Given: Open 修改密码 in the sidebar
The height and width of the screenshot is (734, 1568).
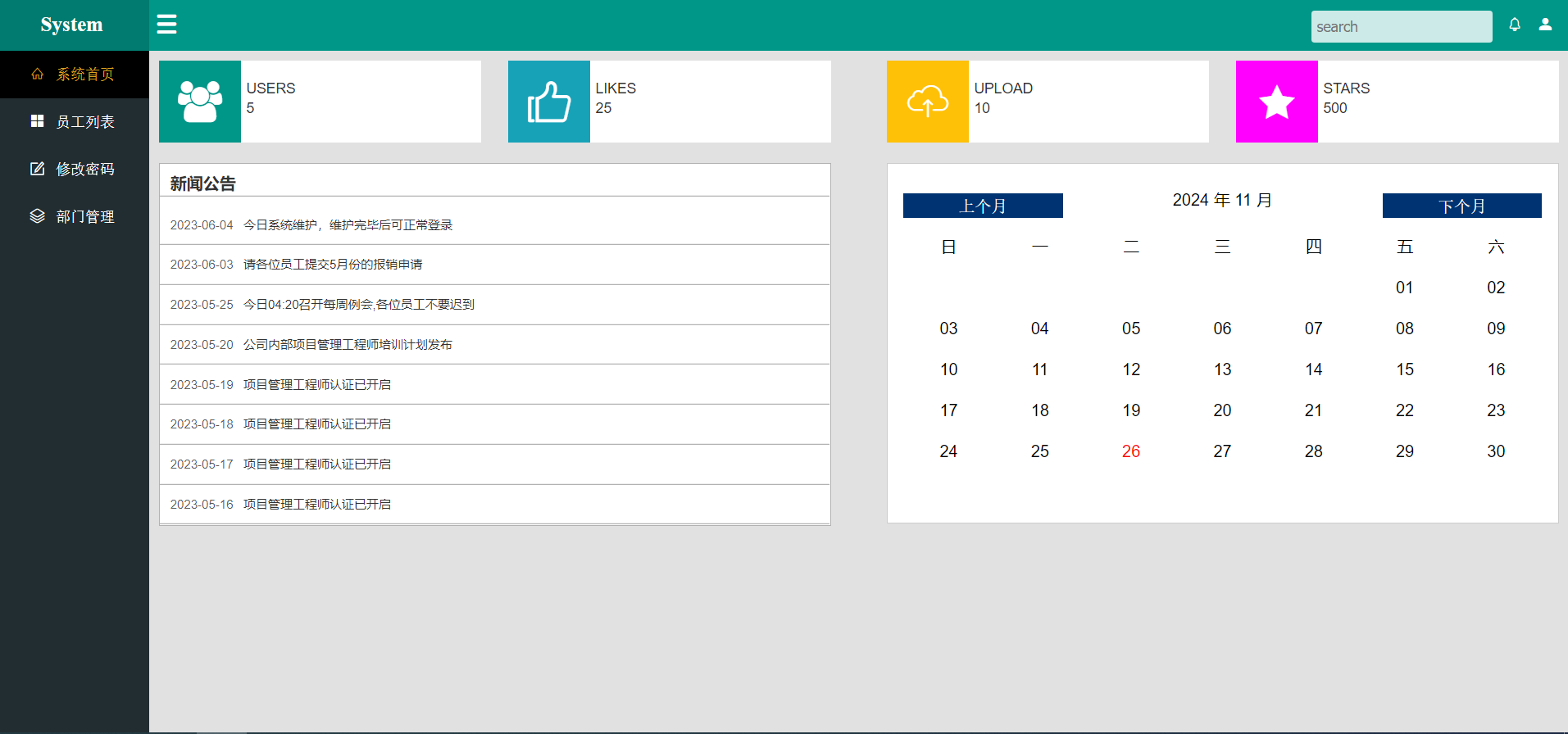Looking at the screenshot, I should click(x=84, y=170).
